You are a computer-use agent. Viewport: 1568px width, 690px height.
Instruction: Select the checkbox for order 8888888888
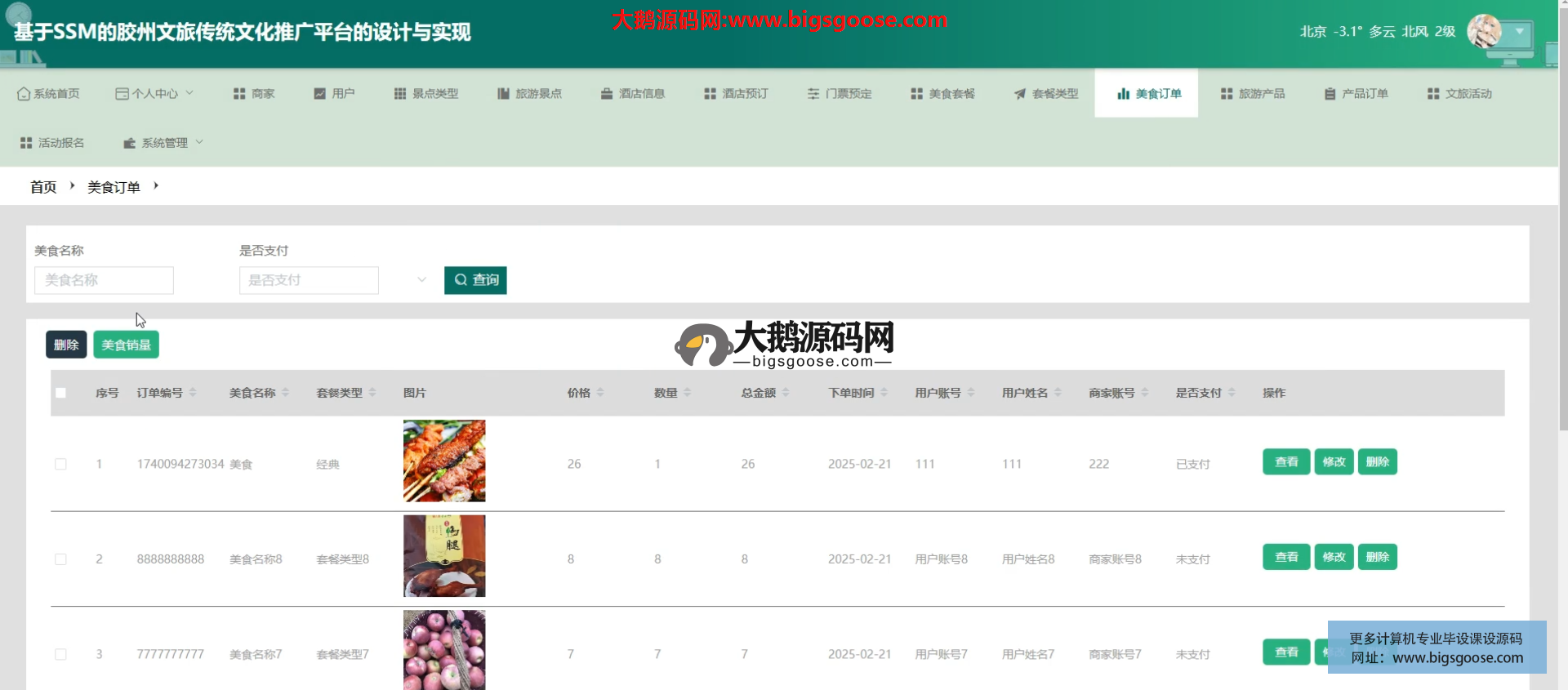pyautogui.click(x=60, y=559)
